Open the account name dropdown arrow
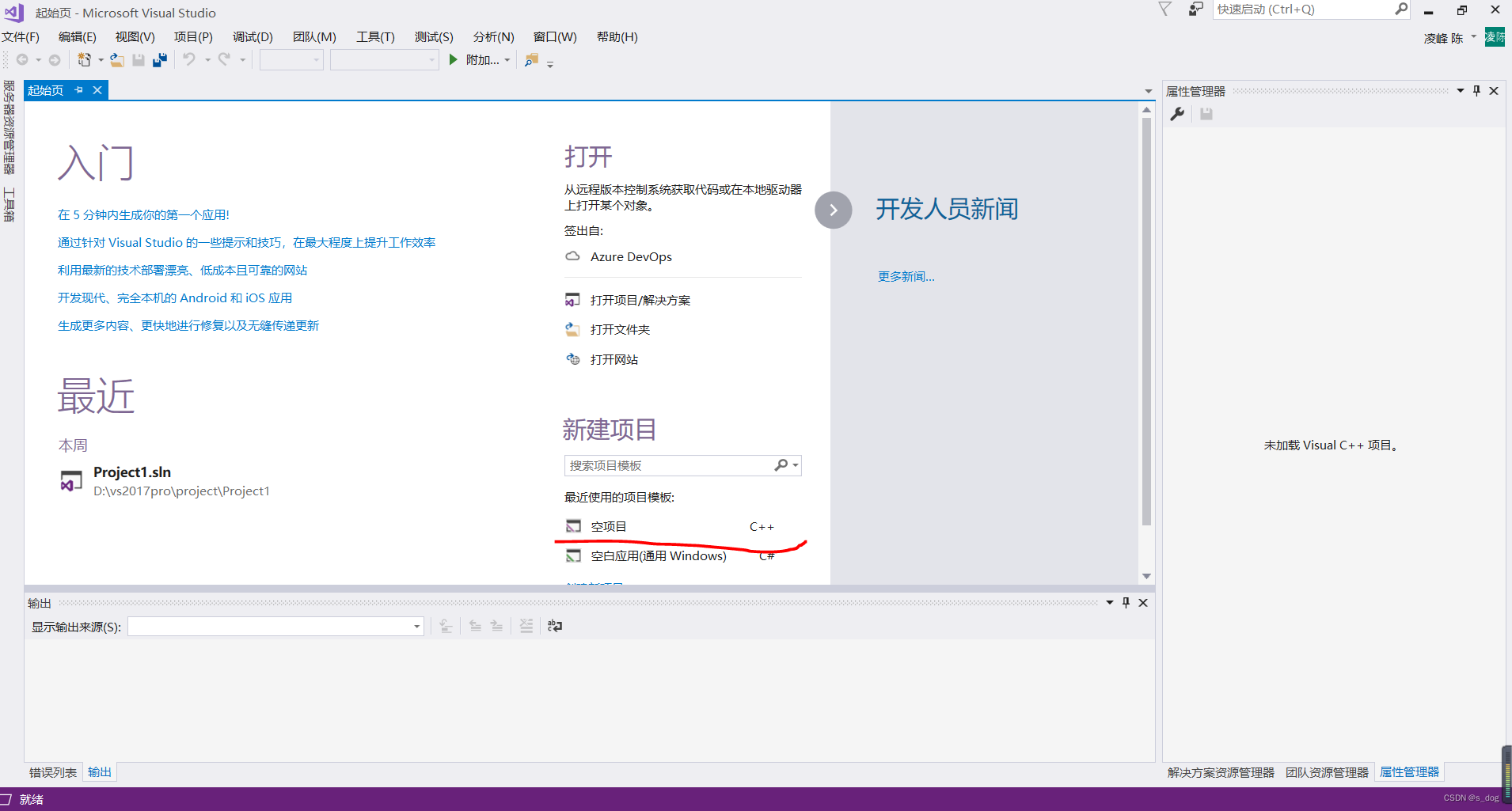The height and width of the screenshot is (811, 1512). pos(1473,36)
